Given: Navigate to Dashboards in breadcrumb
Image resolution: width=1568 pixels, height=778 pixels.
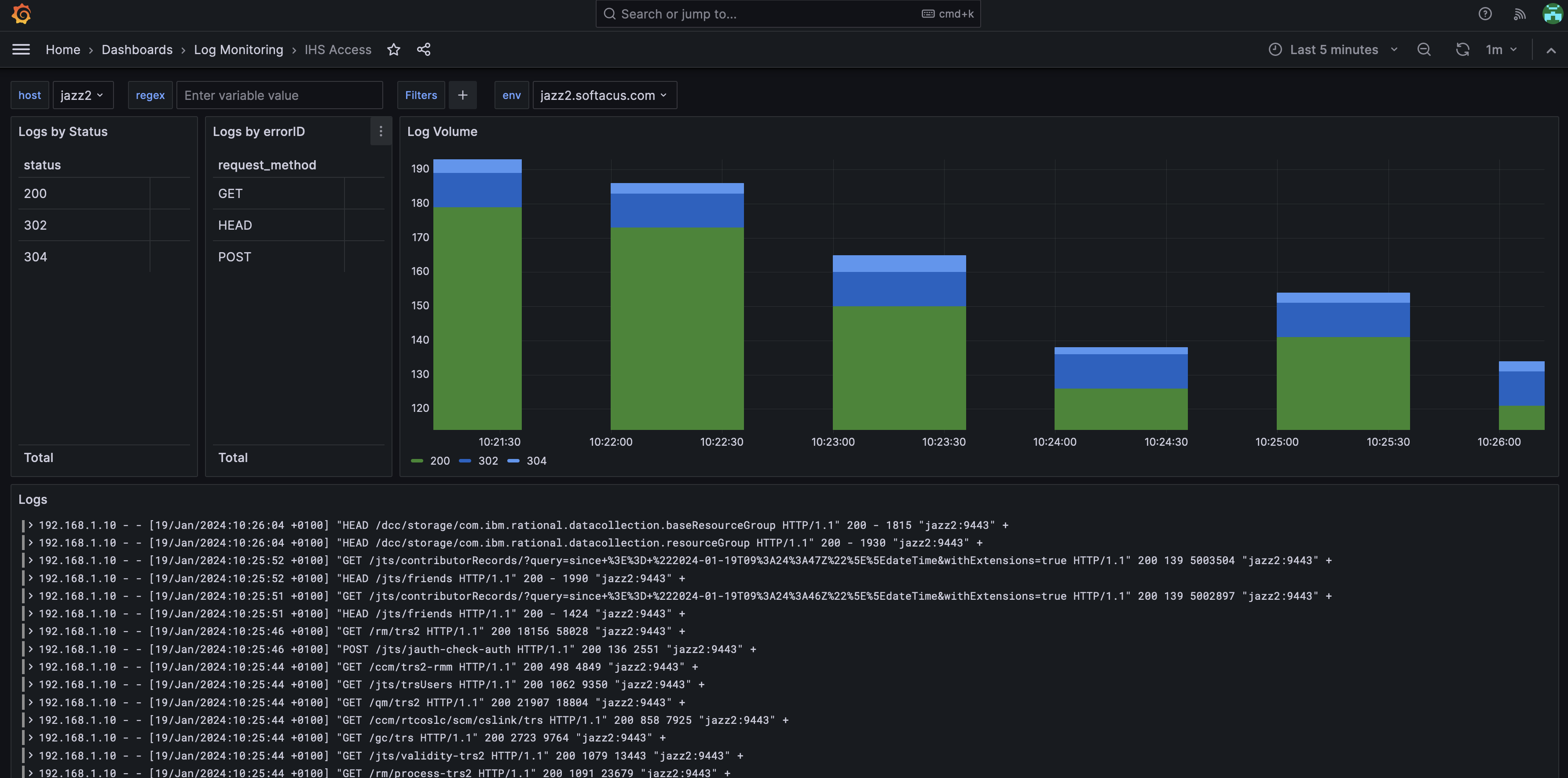Looking at the screenshot, I should pyautogui.click(x=137, y=49).
